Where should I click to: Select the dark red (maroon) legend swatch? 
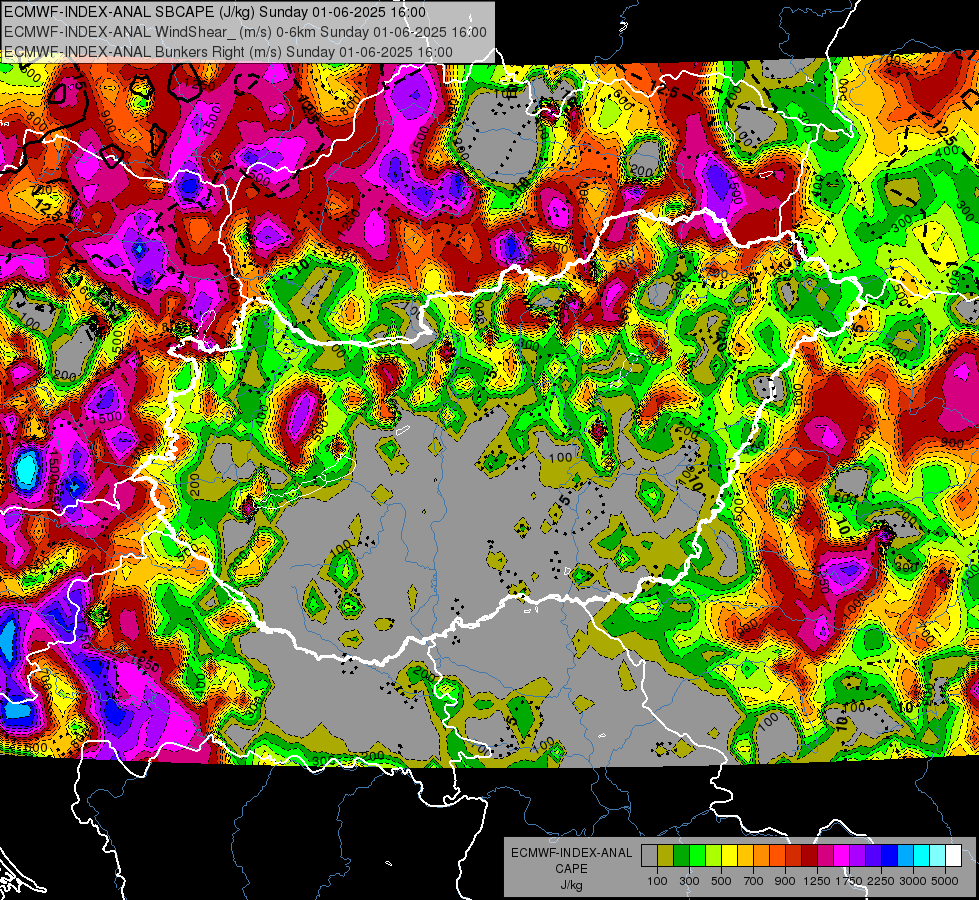tap(810, 856)
